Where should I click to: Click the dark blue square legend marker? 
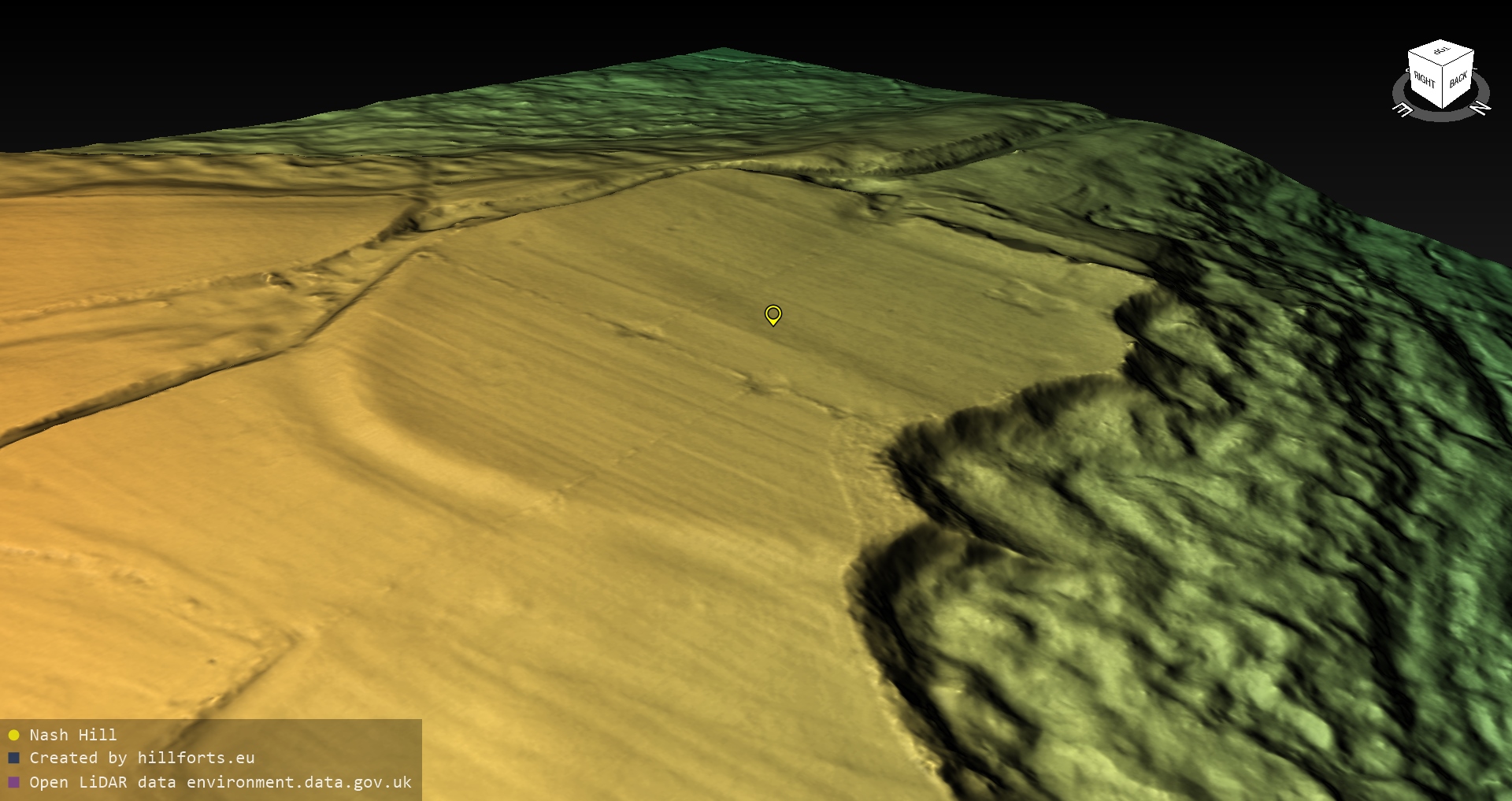(13, 758)
